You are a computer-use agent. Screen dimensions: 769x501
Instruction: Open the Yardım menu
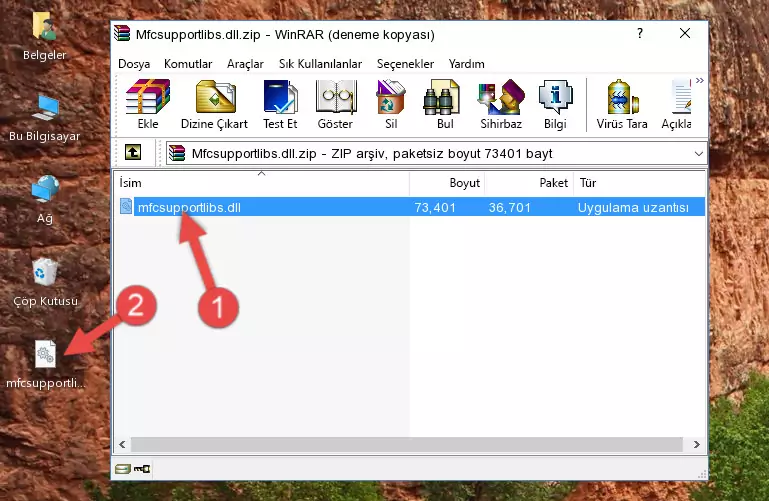[x=466, y=64]
